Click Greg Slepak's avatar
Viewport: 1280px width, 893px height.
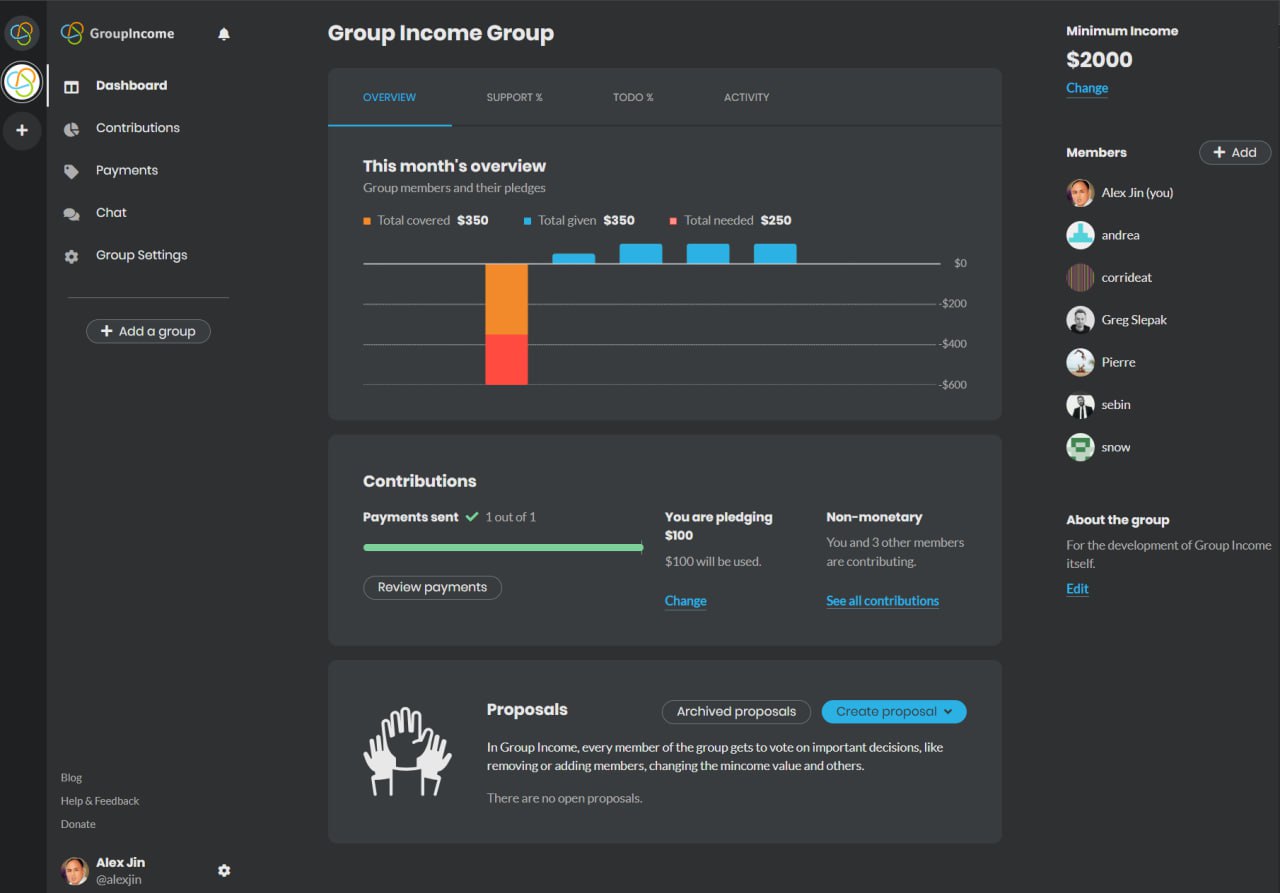coord(1080,320)
